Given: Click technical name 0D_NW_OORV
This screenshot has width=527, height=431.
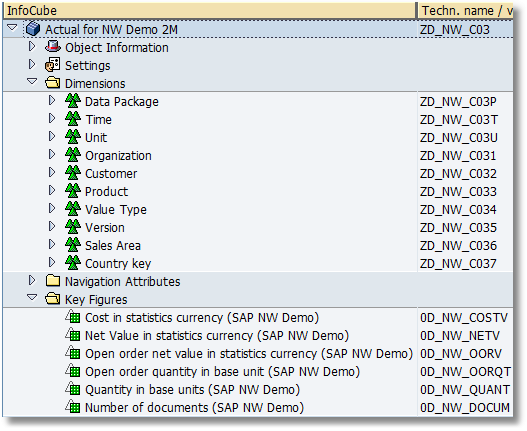Looking at the screenshot, I should [x=461, y=353].
